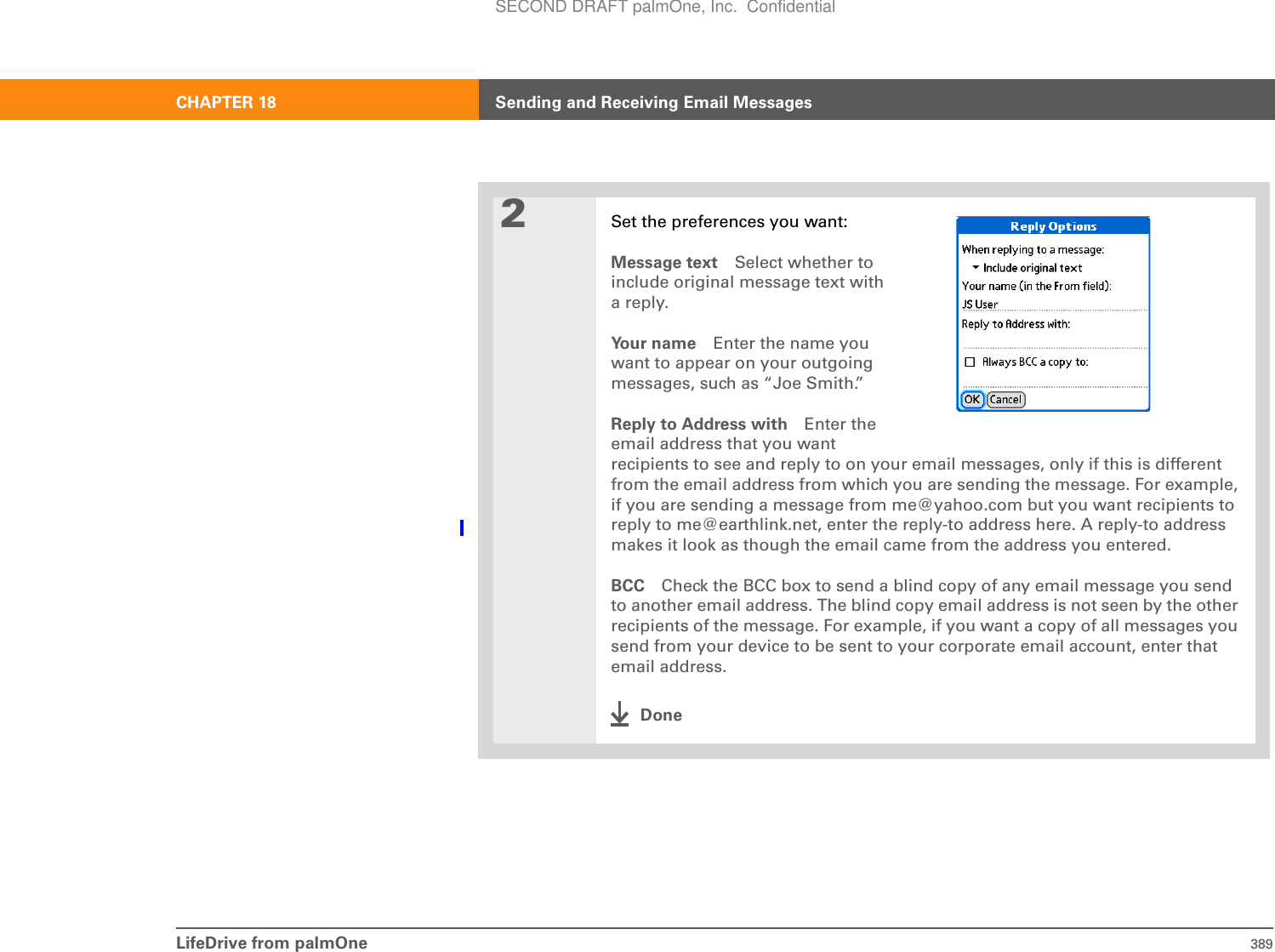Click the BCC address input line
Viewport: 1275px width, 952px height.
pos(1055,379)
